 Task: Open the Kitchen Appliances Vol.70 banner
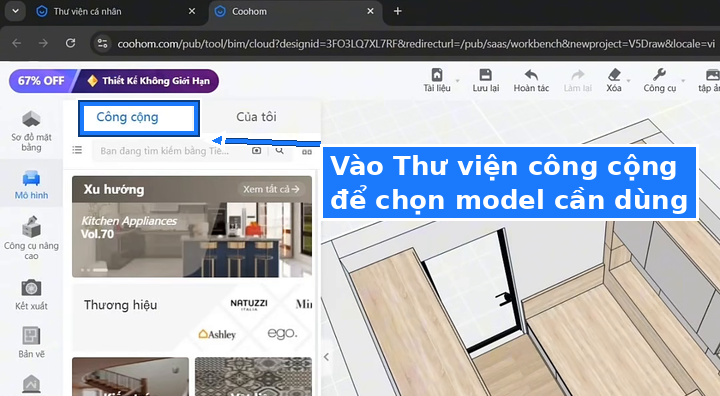(192, 226)
